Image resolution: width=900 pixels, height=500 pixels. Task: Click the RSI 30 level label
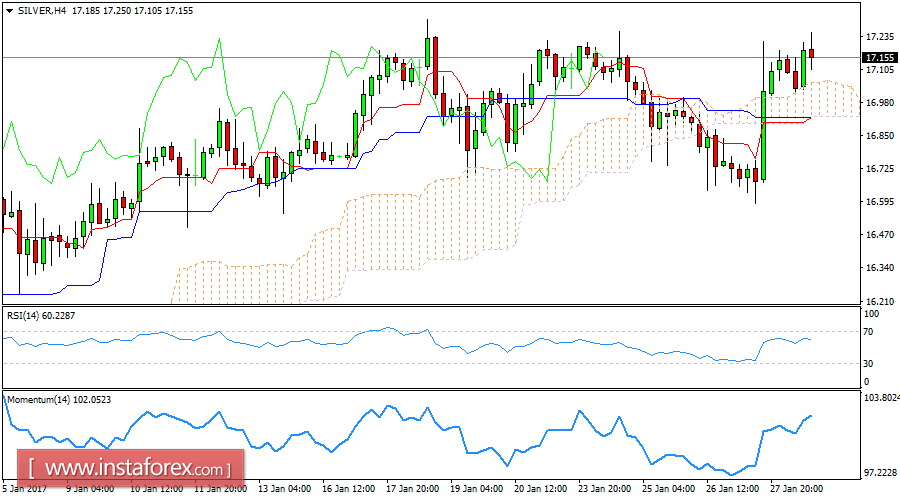pos(868,363)
